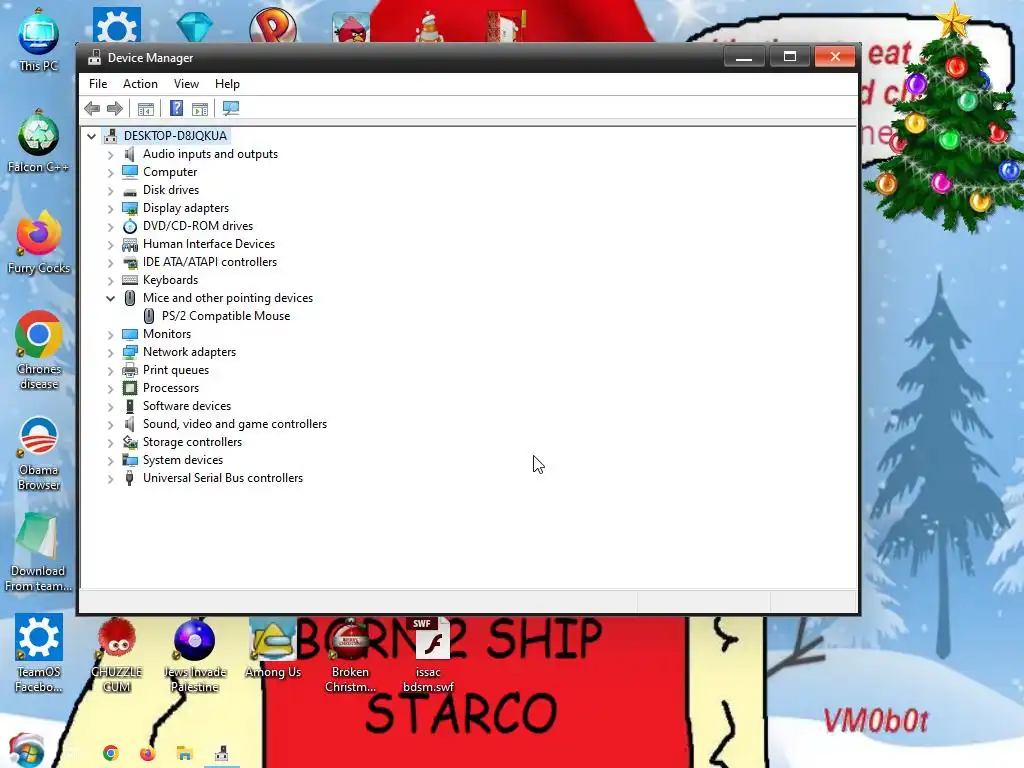
Task: Expand the Sound, video and game controllers chevron
Action: 110,424
